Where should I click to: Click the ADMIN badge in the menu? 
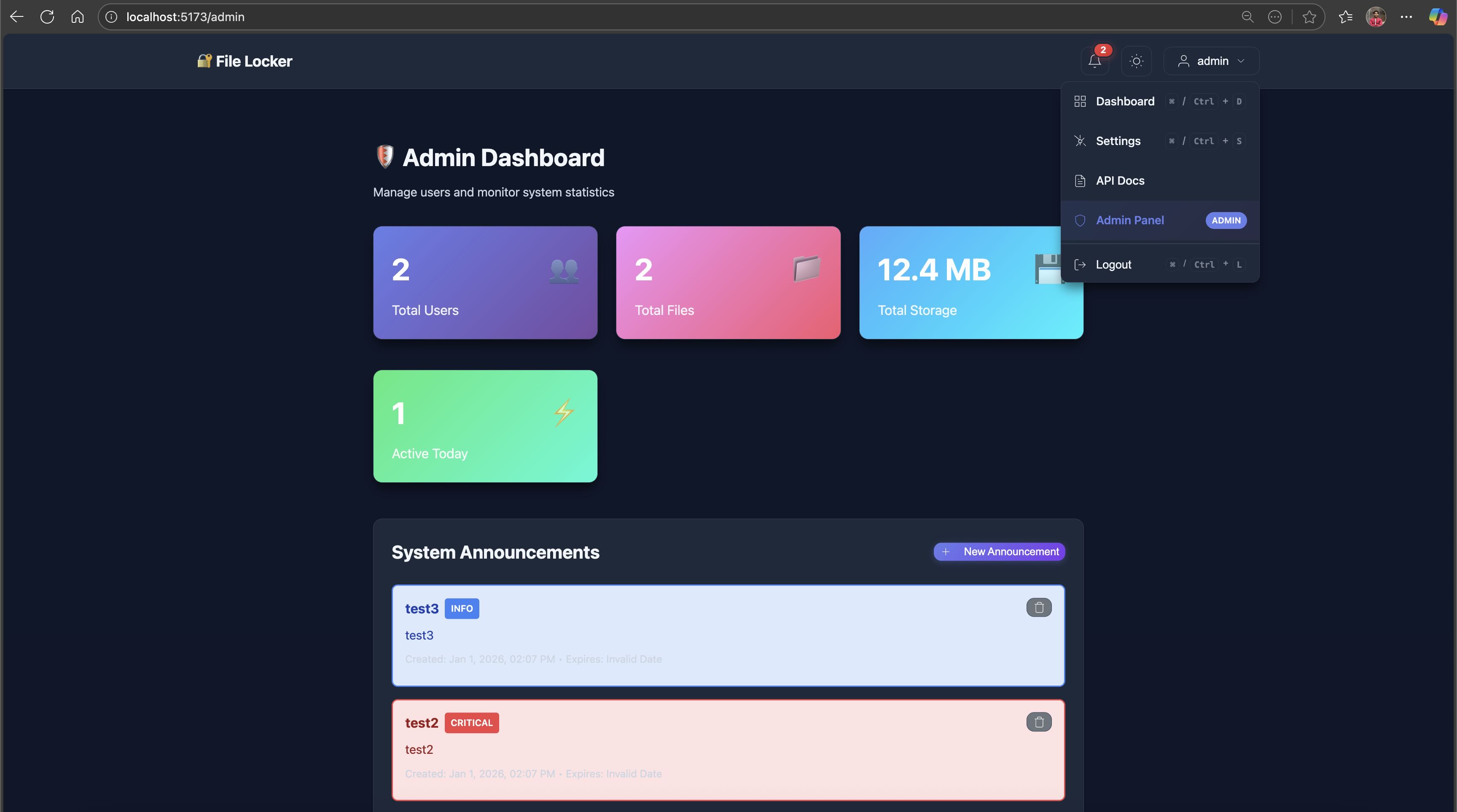1226,220
